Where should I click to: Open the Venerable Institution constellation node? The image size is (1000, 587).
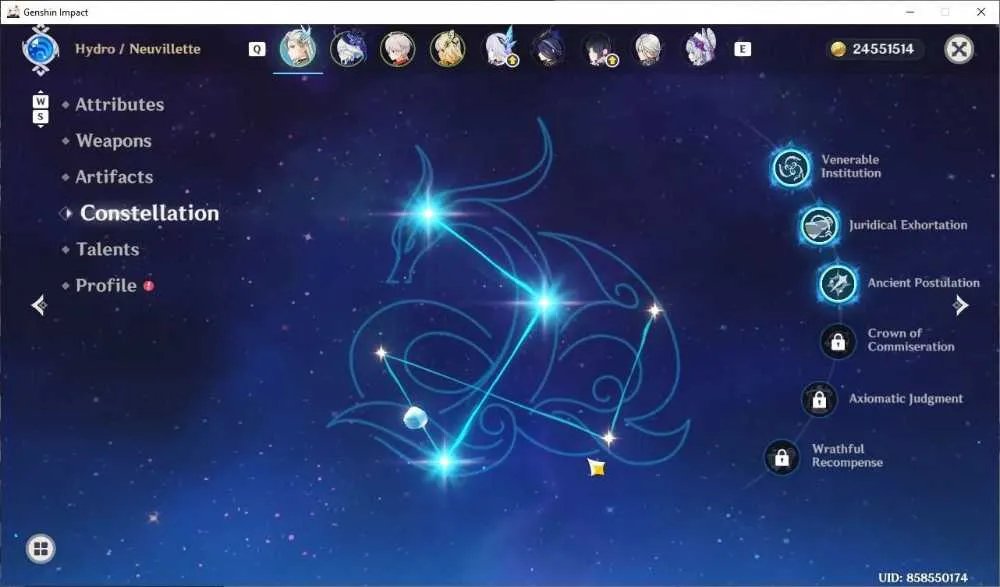tap(791, 168)
